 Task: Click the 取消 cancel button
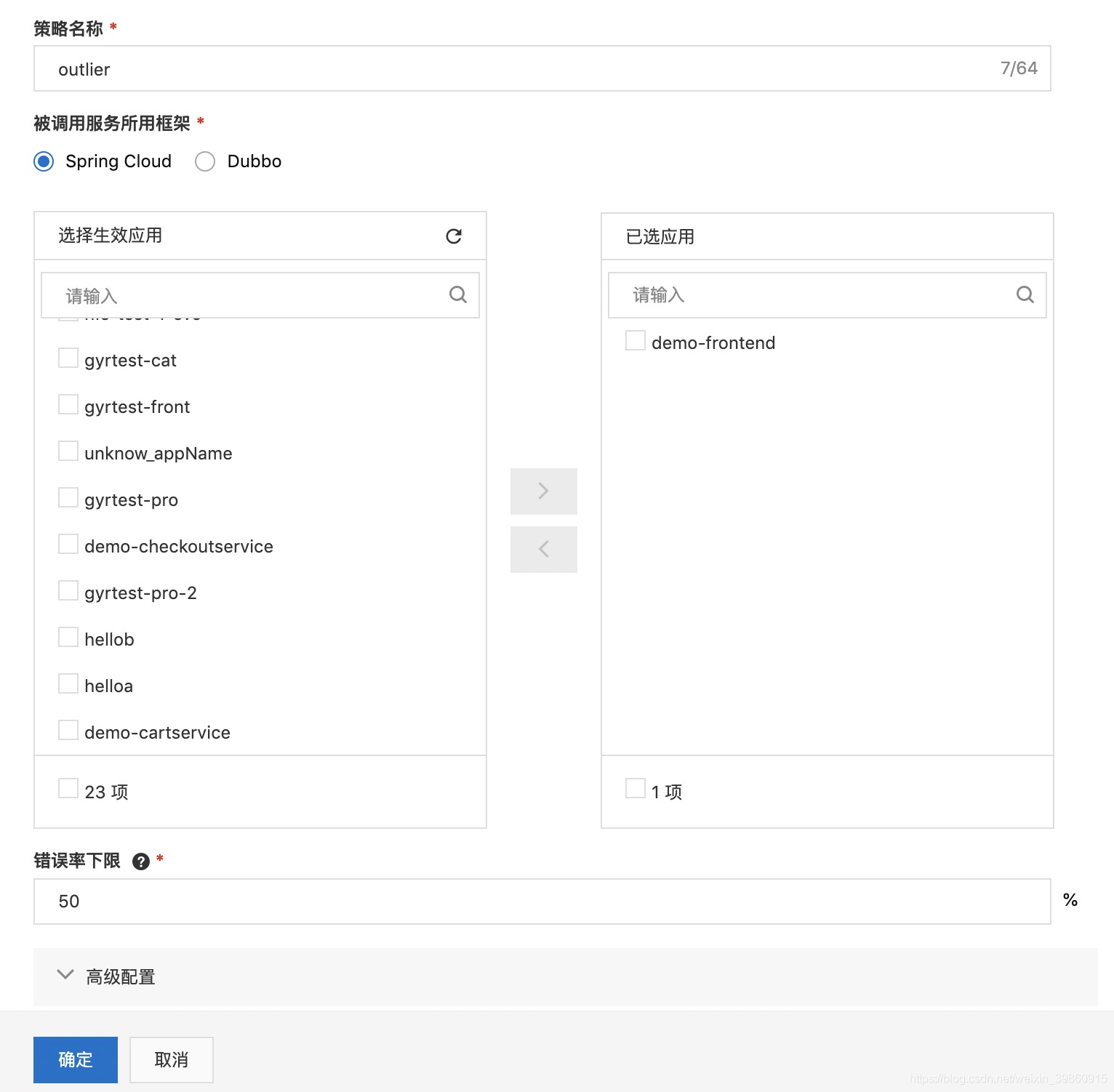point(171,1059)
